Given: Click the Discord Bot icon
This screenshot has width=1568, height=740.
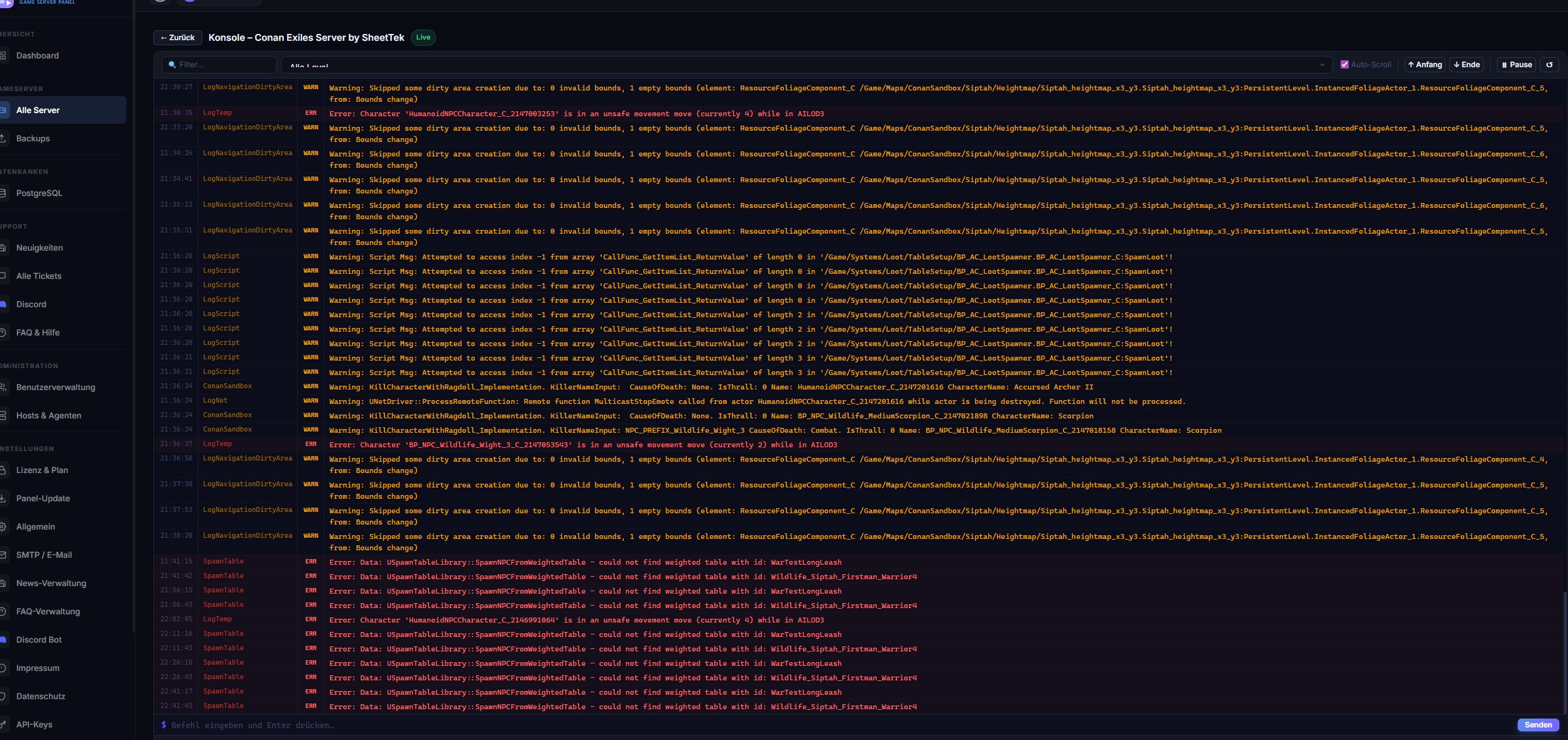Looking at the screenshot, I should pos(3,640).
